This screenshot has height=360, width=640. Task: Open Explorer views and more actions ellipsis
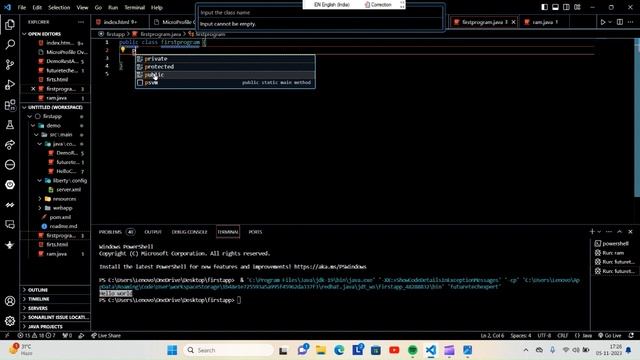click(x=81, y=22)
